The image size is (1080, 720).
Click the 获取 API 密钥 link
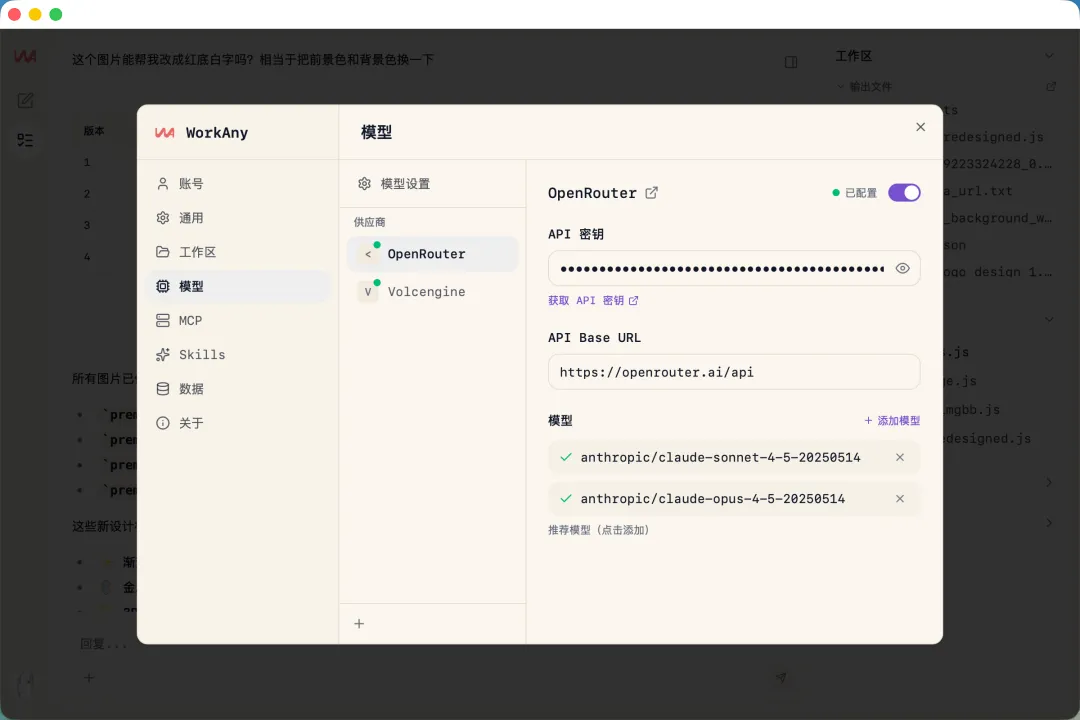[592, 300]
